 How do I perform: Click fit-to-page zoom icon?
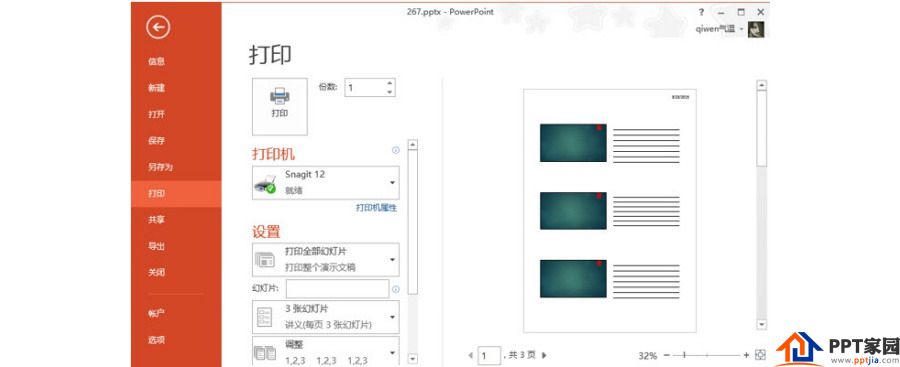pos(761,356)
